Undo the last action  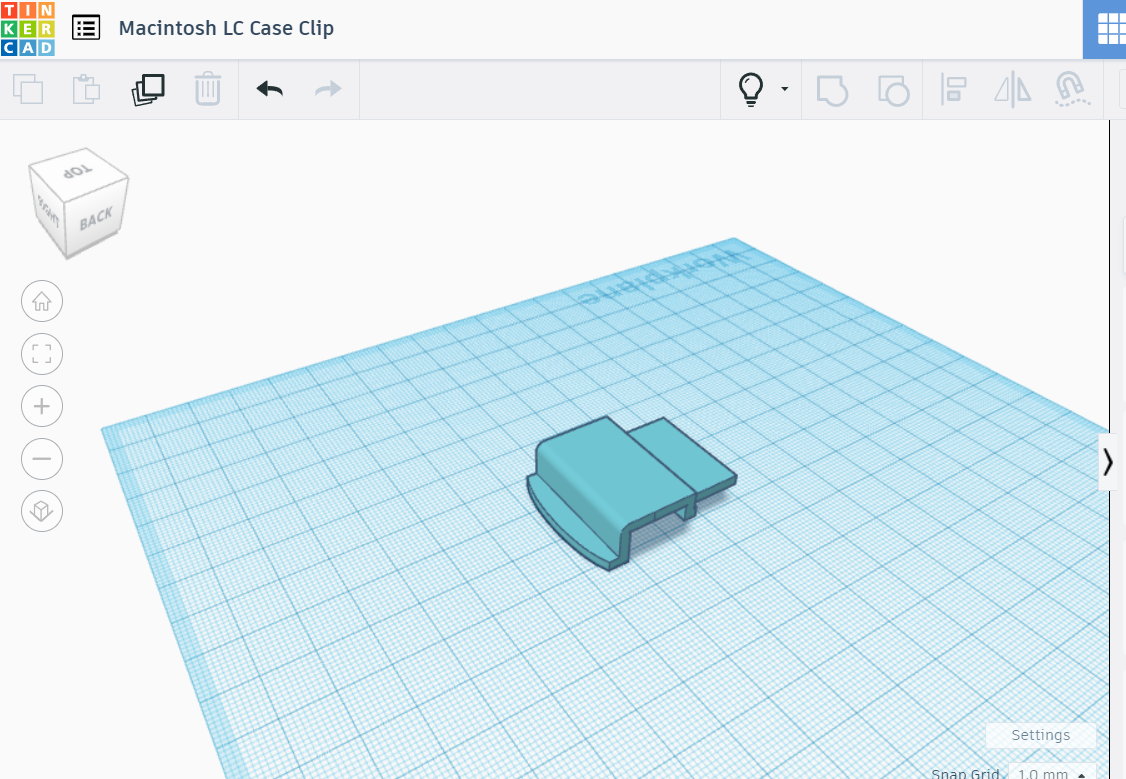pyautogui.click(x=268, y=89)
